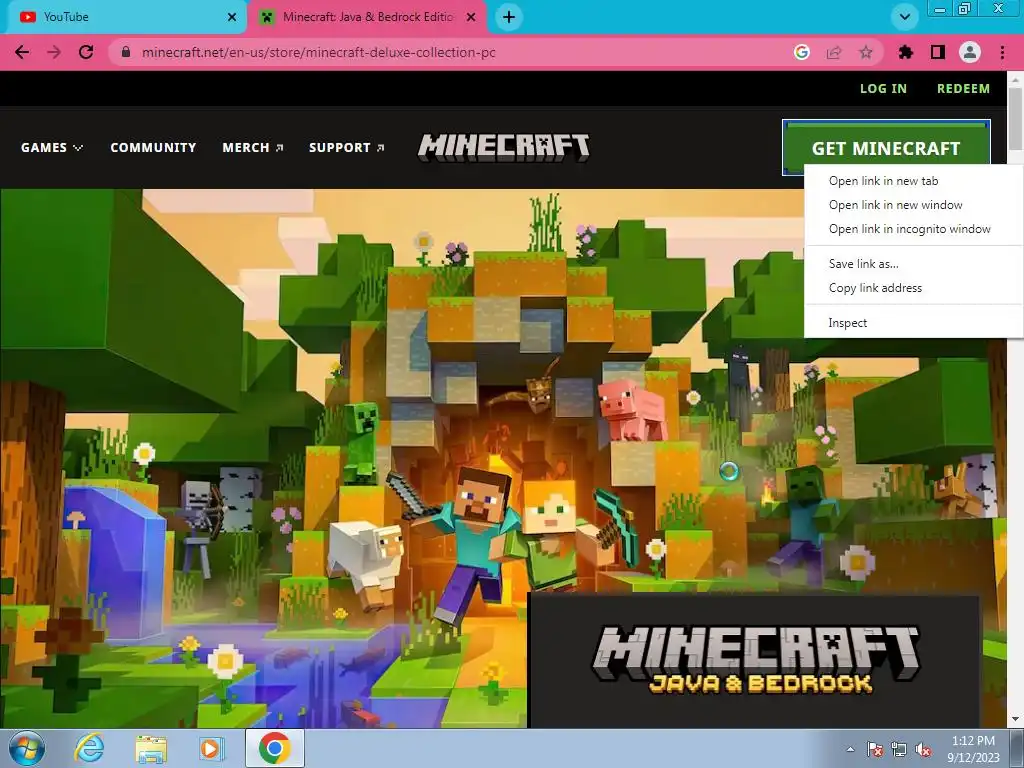Viewport: 1024px width, 768px height.
Task: Open a new tab with the plus button
Action: coord(509,17)
